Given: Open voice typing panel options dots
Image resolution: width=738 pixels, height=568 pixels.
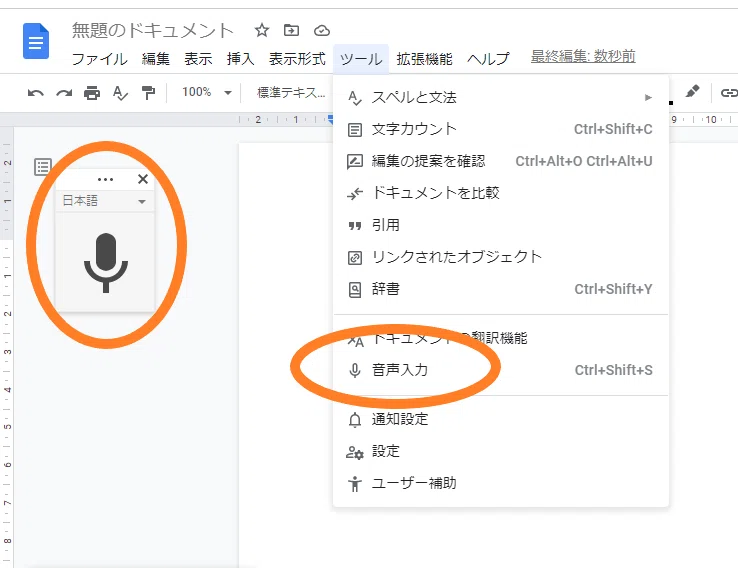Looking at the screenshot, I should click(105, 179).
